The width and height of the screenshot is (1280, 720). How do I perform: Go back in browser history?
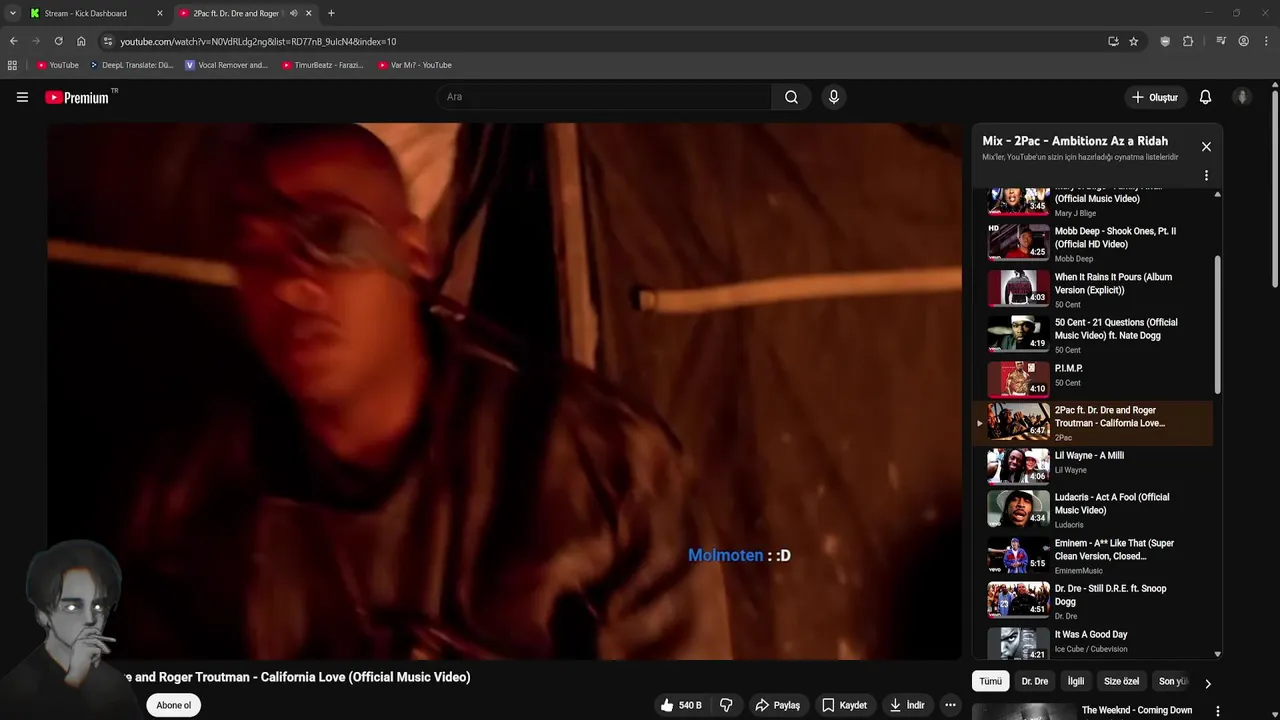coord(13,41)
